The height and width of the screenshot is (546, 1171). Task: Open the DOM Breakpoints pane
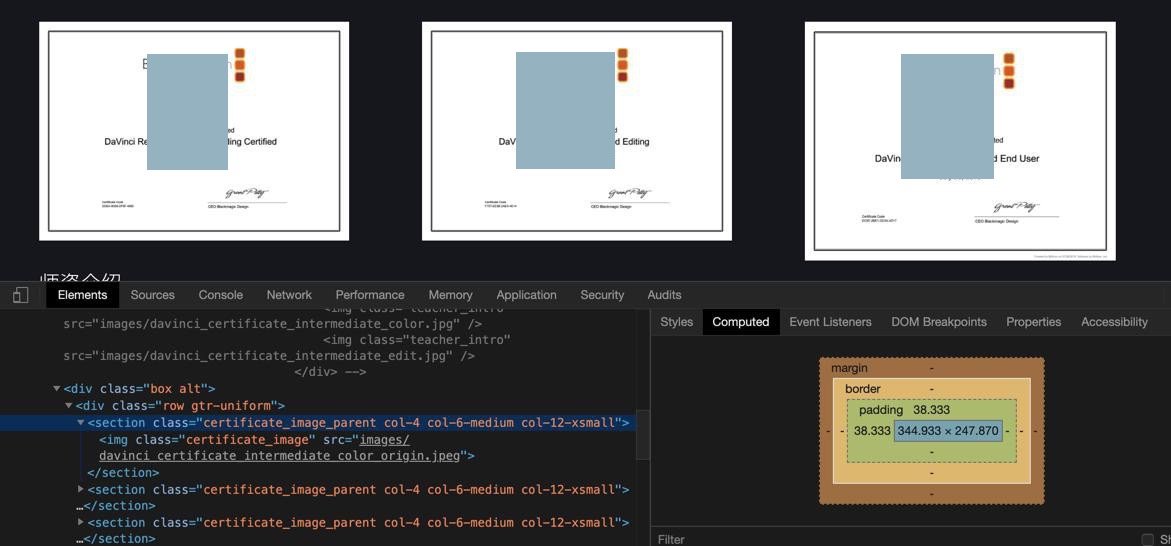pyautogui.click(x=939, y=322)
